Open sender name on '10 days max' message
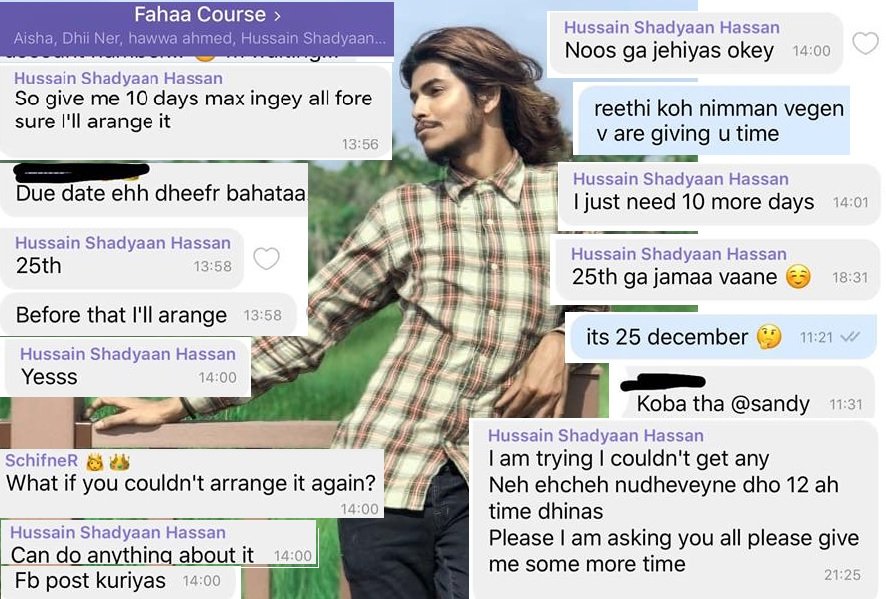Screen dimensions: 886x599 tap(118, 78)
